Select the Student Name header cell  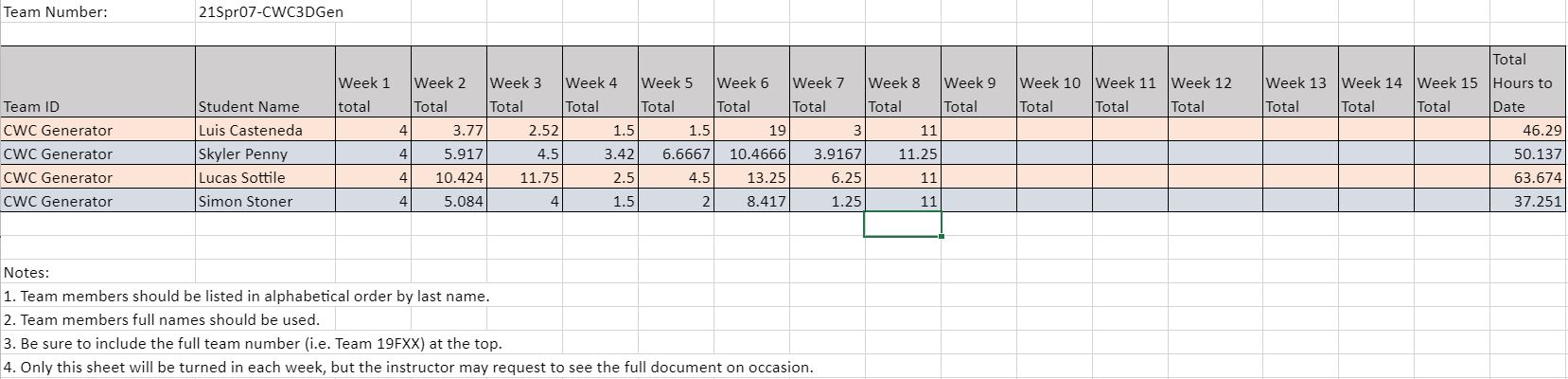266,82
